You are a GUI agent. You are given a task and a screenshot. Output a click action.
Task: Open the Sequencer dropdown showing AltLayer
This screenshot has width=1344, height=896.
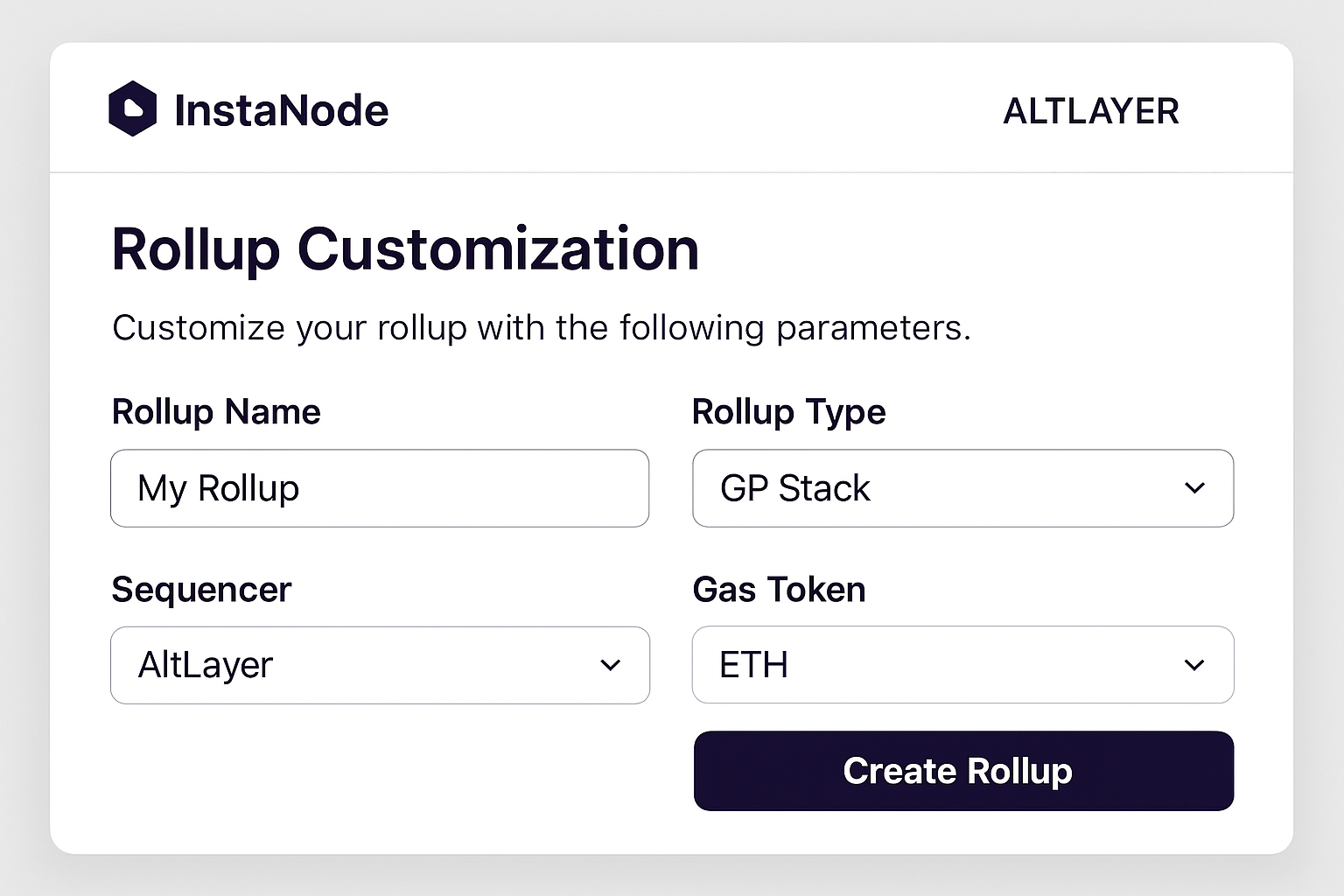(x=380, y=665)
